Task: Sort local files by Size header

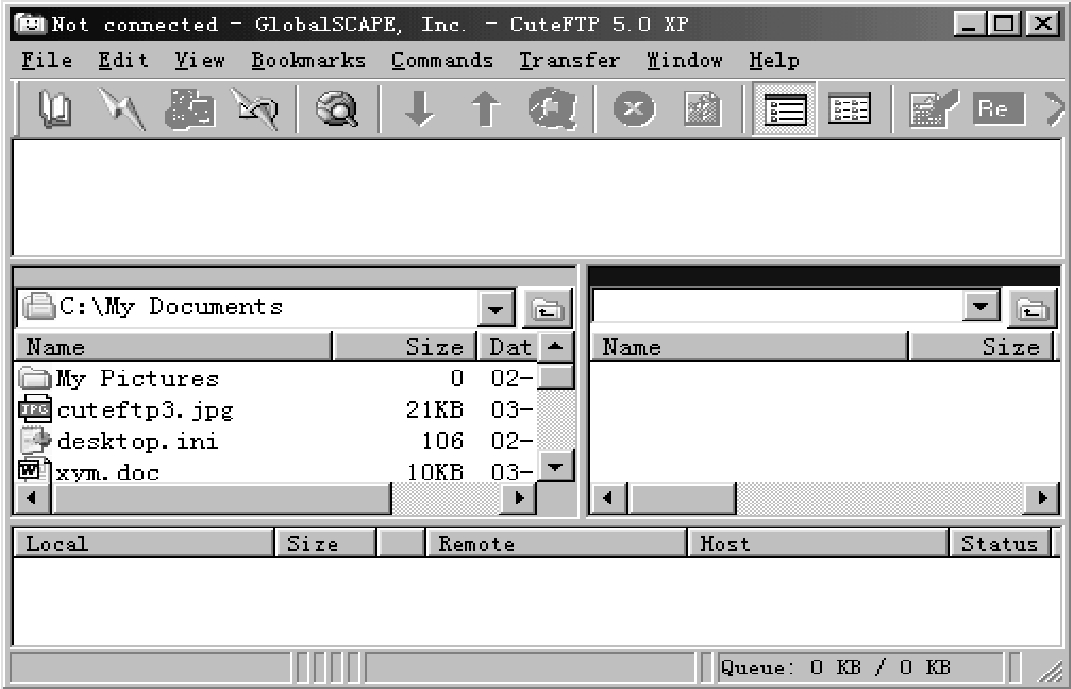Action: coord(404,347)
